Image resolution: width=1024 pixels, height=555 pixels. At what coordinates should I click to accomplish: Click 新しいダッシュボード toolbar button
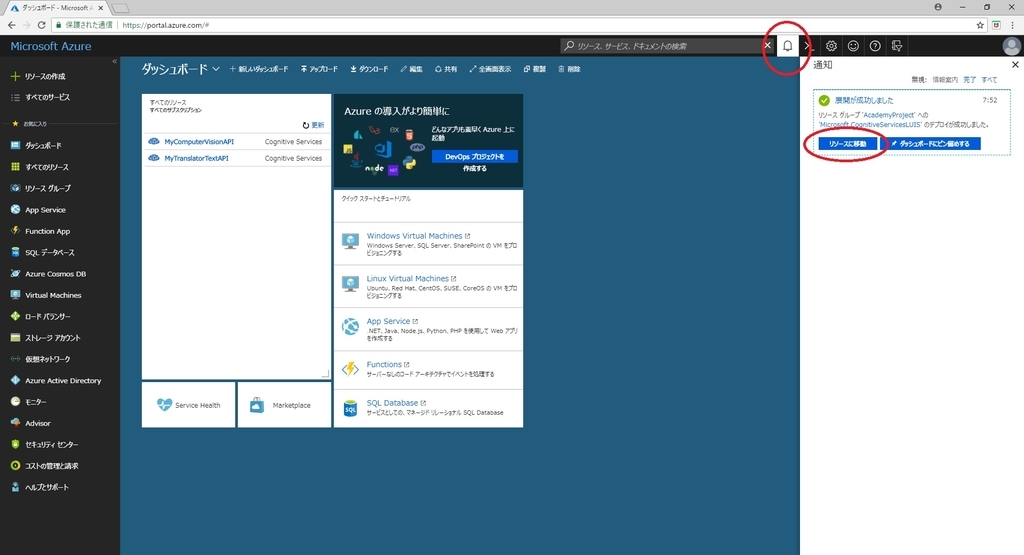point(259,69)
